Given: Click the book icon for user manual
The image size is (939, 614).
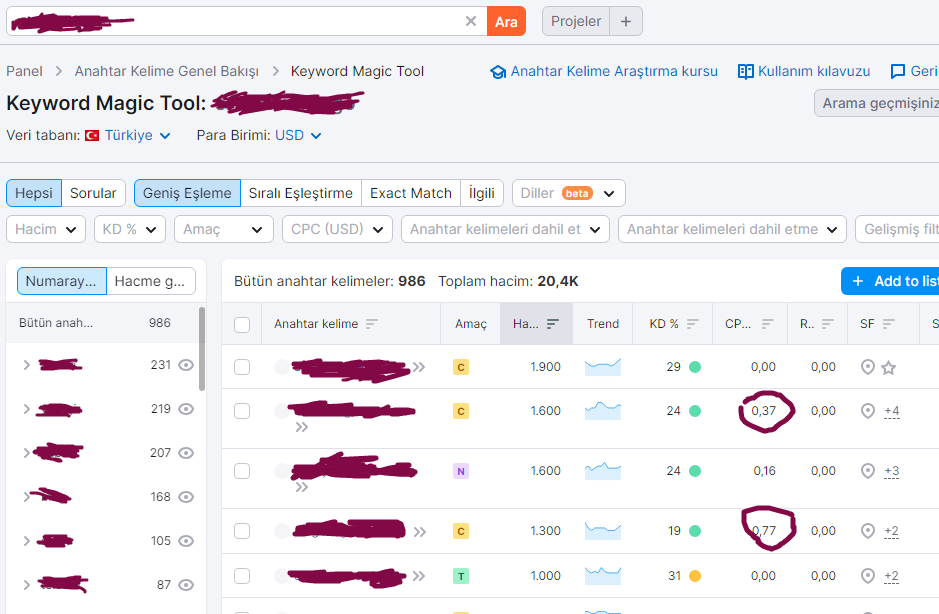Looking at the screenshot, I should click(746, 72).
